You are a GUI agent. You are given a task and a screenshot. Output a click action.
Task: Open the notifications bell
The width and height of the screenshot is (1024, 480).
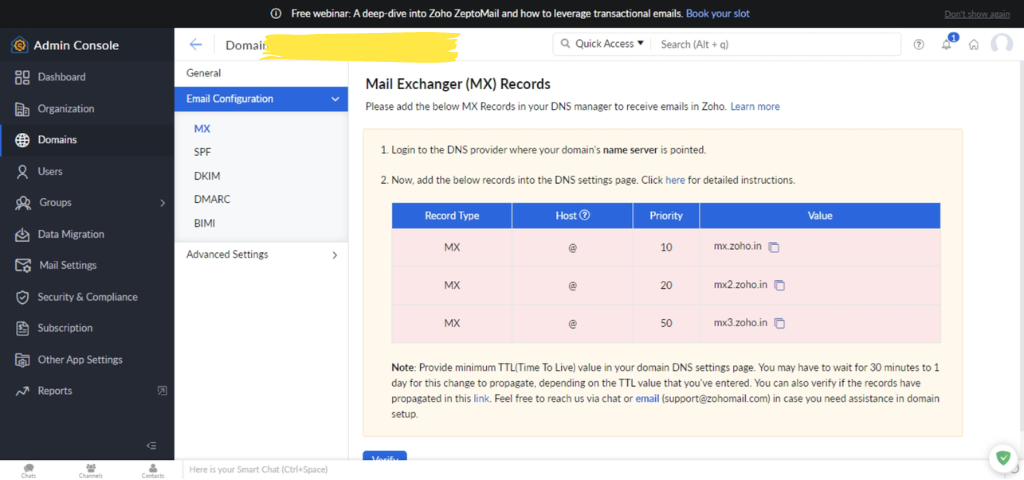(946, 44)
